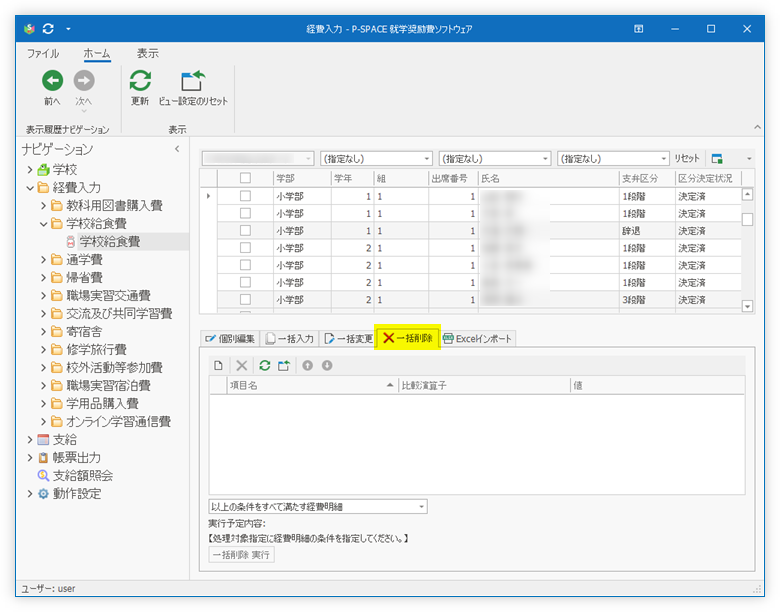This screenshot has height=612, width=780.
Task: Click the 一括削除 実行 button
Action: click(x=242, y=555)
